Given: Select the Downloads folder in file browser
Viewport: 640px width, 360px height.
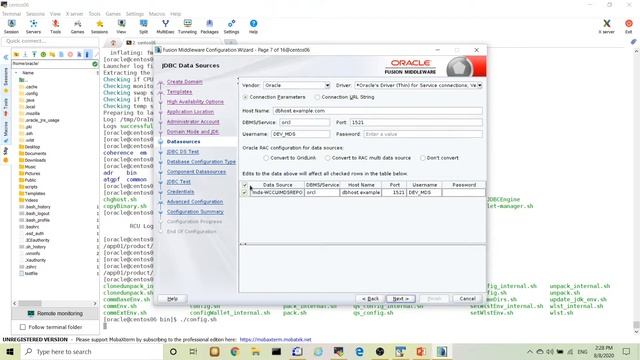Looking at the screenshot, I should [32, 160].
